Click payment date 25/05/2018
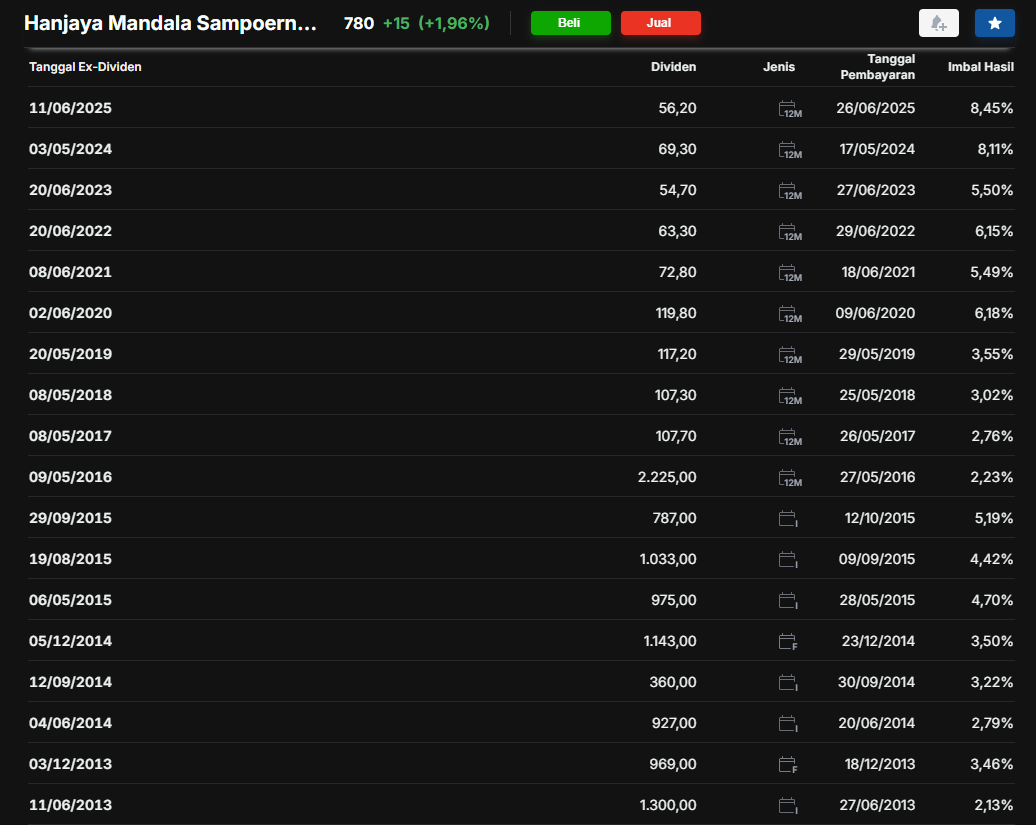Image resolution: width=1036 pixels, height=825 pixels. [877, 395]
